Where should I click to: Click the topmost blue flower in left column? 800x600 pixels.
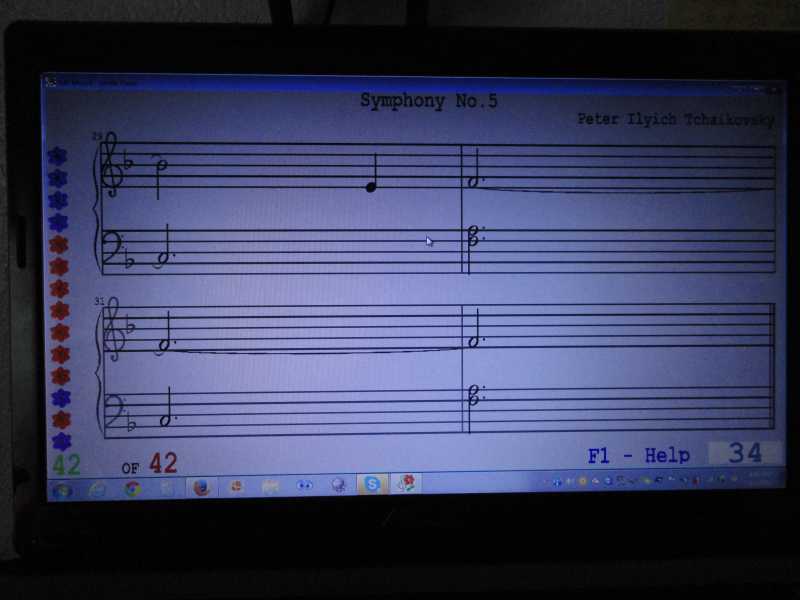[57, 156]
